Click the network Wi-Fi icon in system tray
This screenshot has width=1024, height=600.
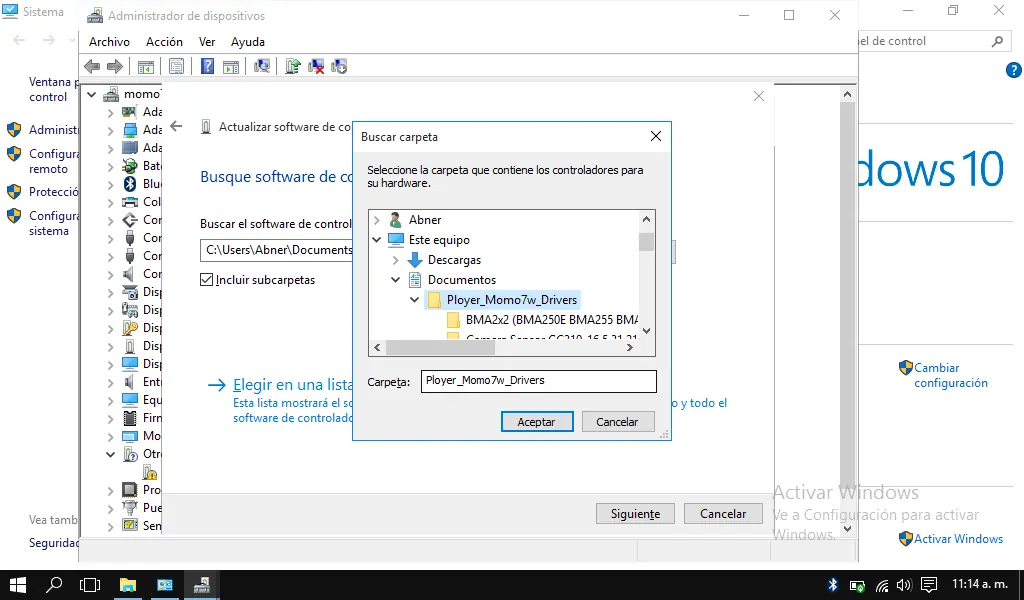(882, 585)
